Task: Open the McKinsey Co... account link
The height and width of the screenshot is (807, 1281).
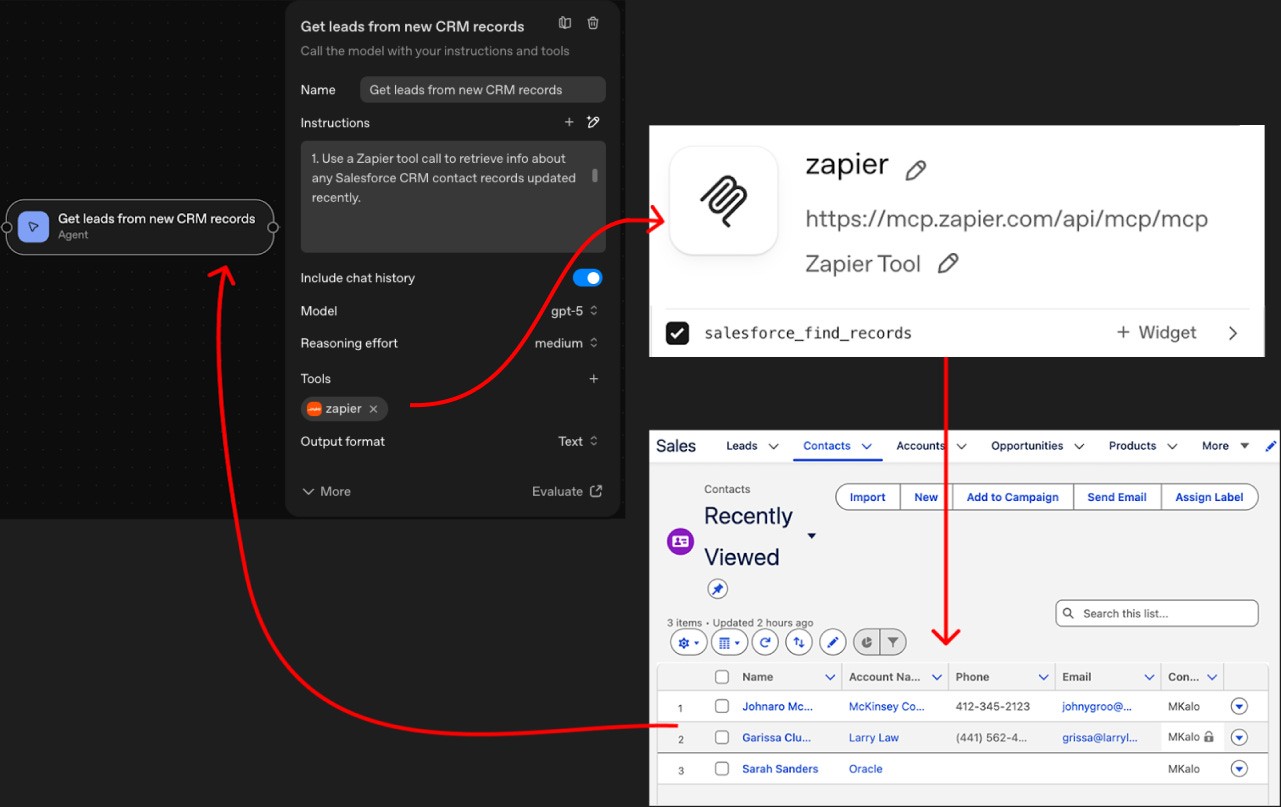Action: click(887, 706)
